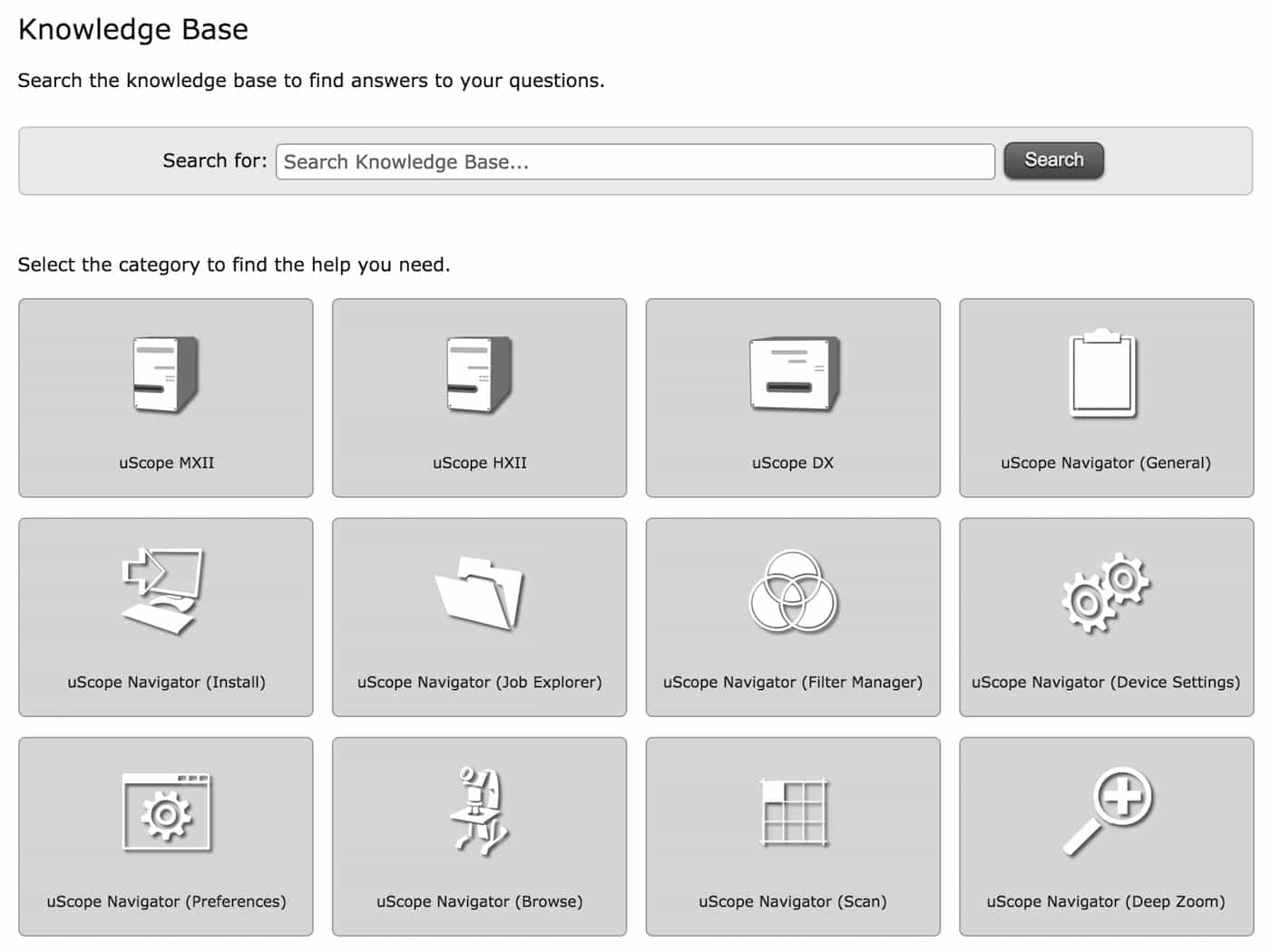Select the uScope Navigator (Filter Manager) tile
1270x952 pixels.
coord(792,617)
